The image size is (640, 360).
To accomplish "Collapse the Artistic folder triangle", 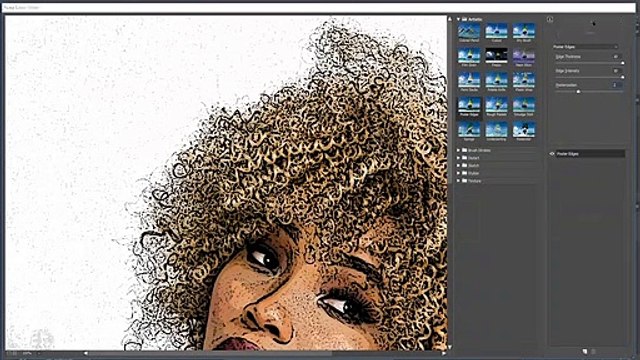I will [458, 19].
